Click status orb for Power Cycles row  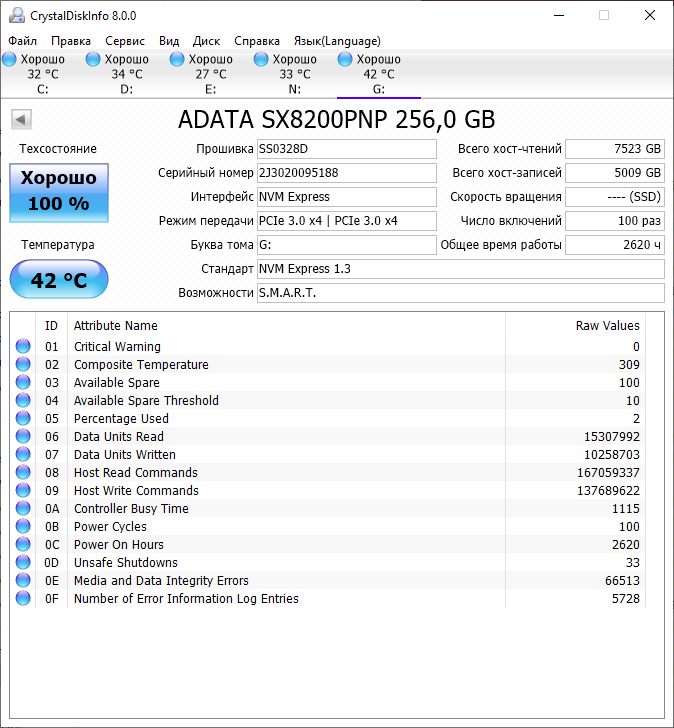[x=23, y=526]
